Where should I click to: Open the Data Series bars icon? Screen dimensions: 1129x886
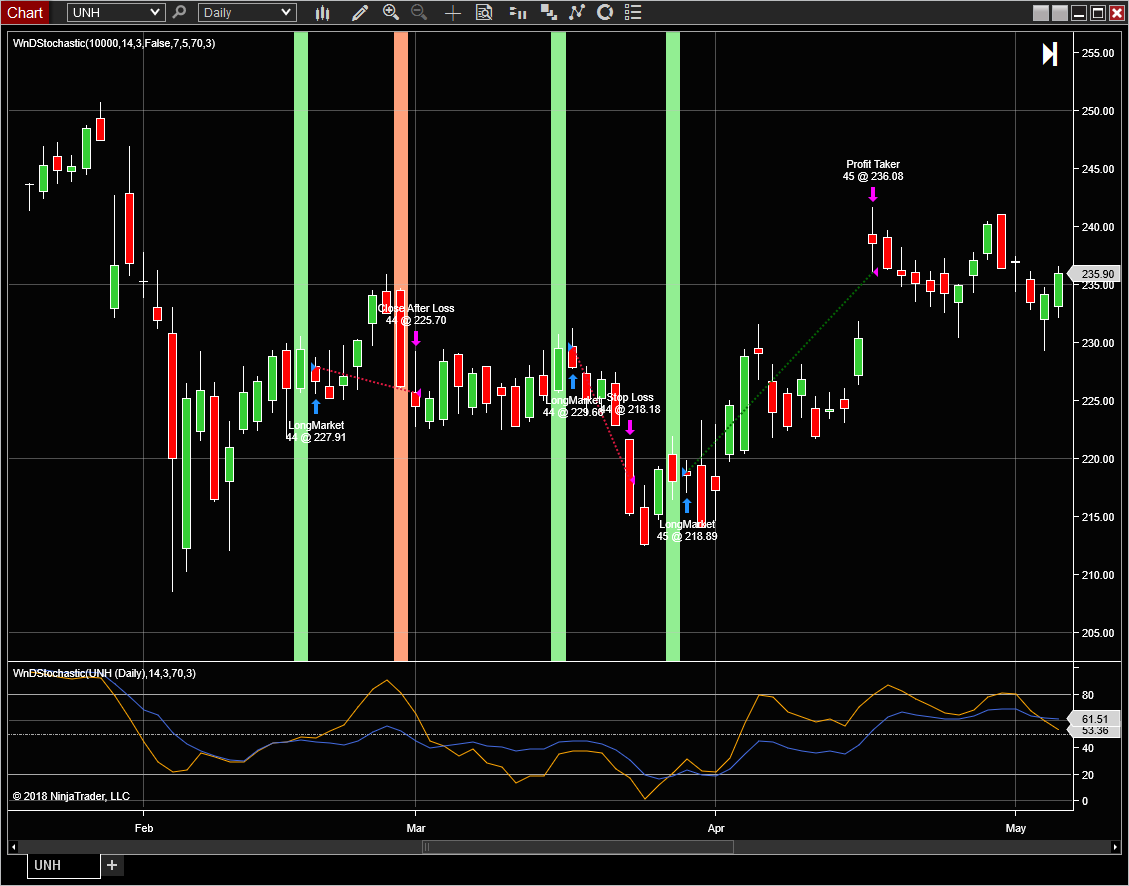coord(517,12)
